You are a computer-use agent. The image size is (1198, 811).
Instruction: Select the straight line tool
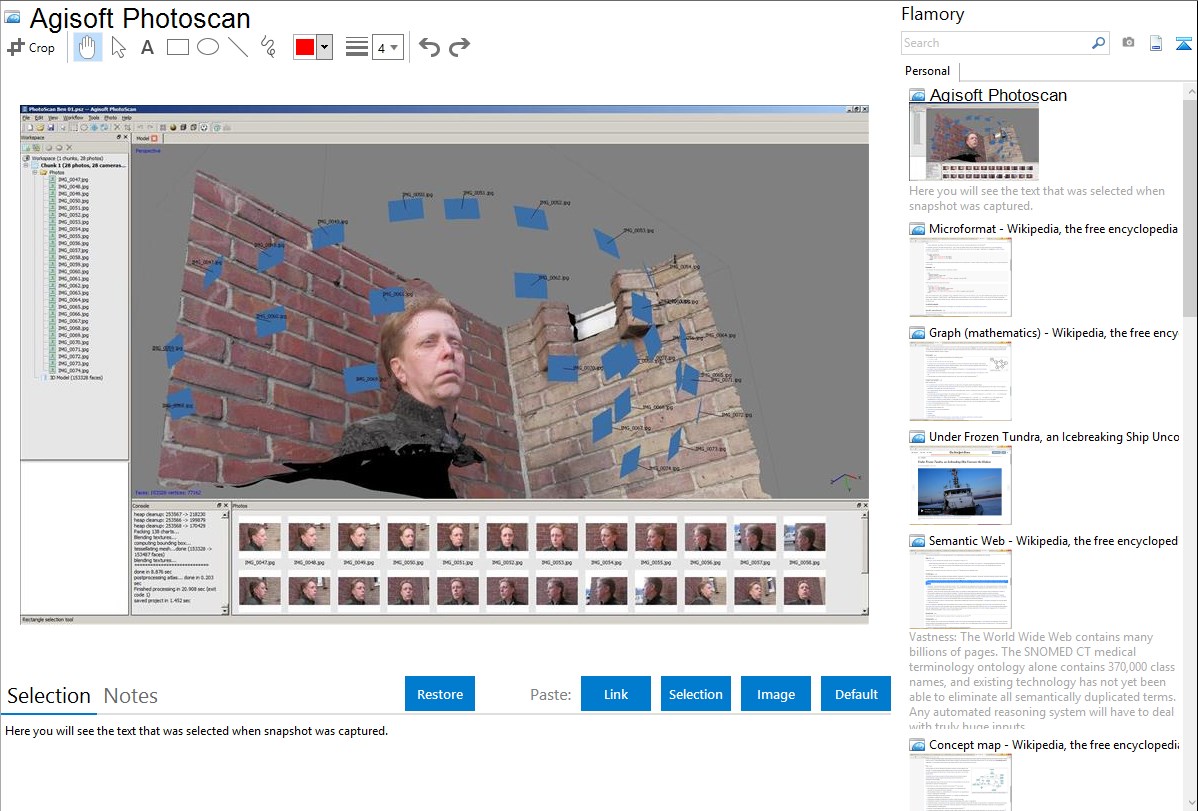[x=238, y=47]
